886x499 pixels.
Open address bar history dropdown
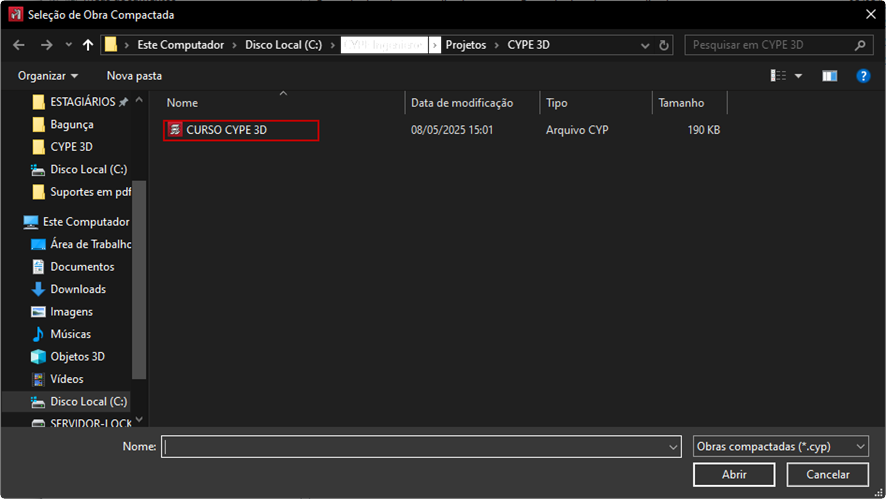tap(645, 45)
